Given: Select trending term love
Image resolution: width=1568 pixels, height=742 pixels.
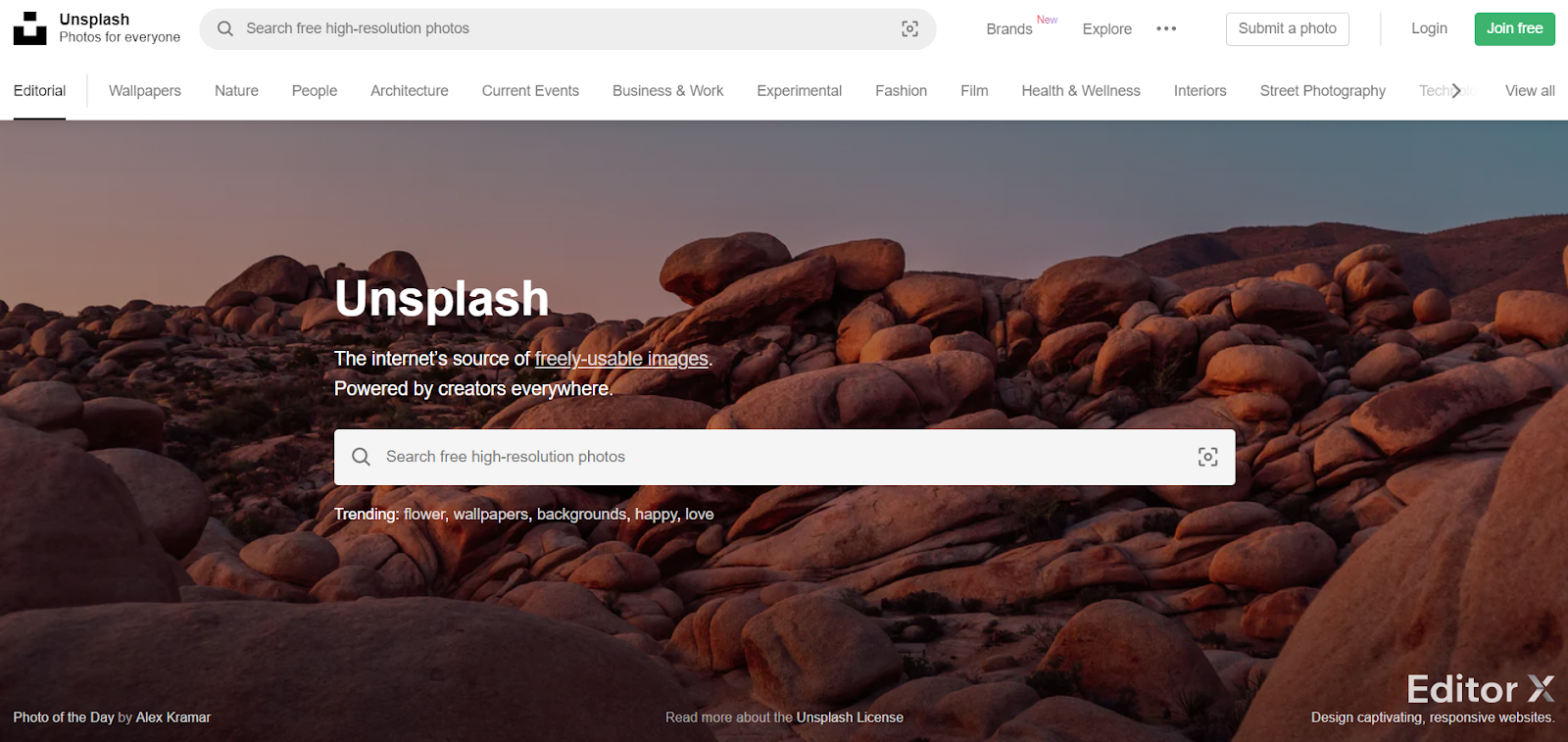Looking at the screenshot, I should 700,514.
